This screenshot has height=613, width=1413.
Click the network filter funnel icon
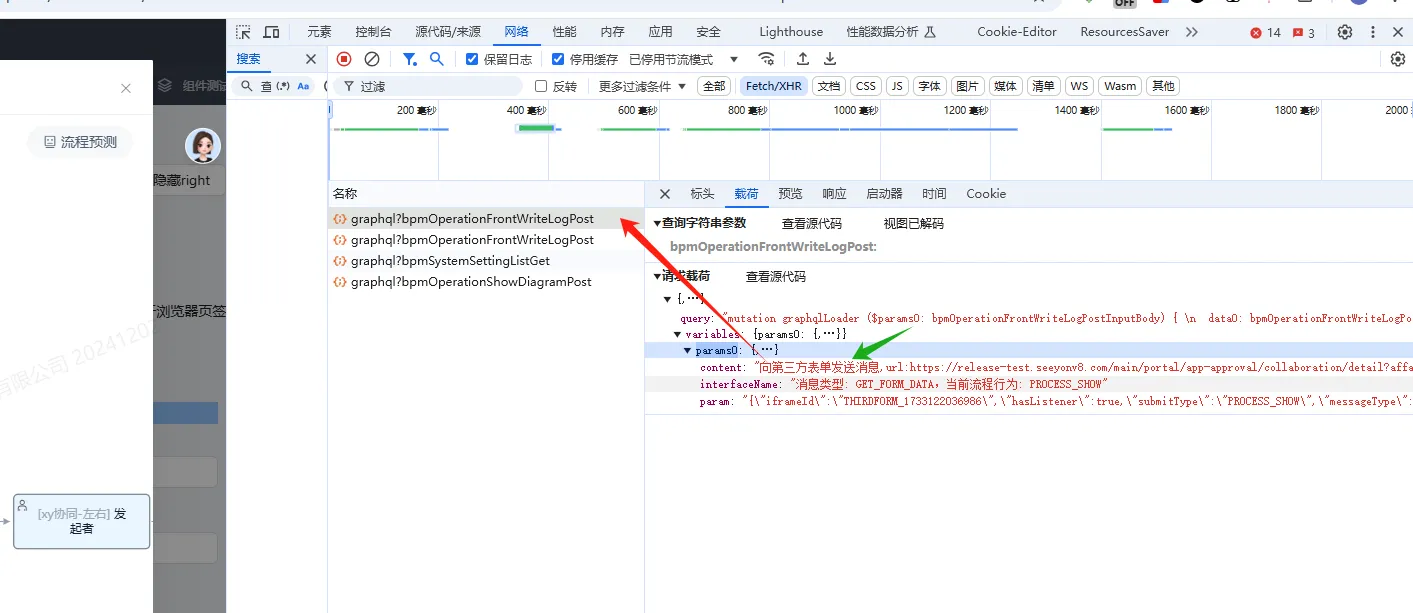tap(409, 59)
